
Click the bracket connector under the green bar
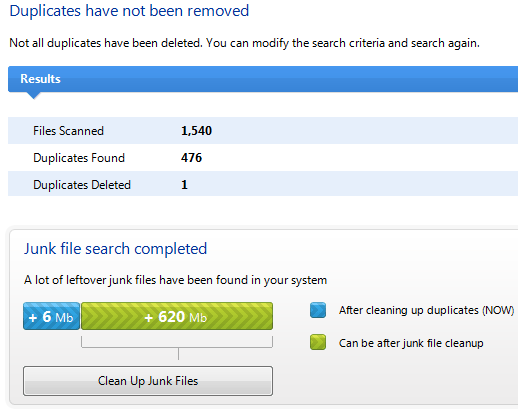tap(177, 348)
